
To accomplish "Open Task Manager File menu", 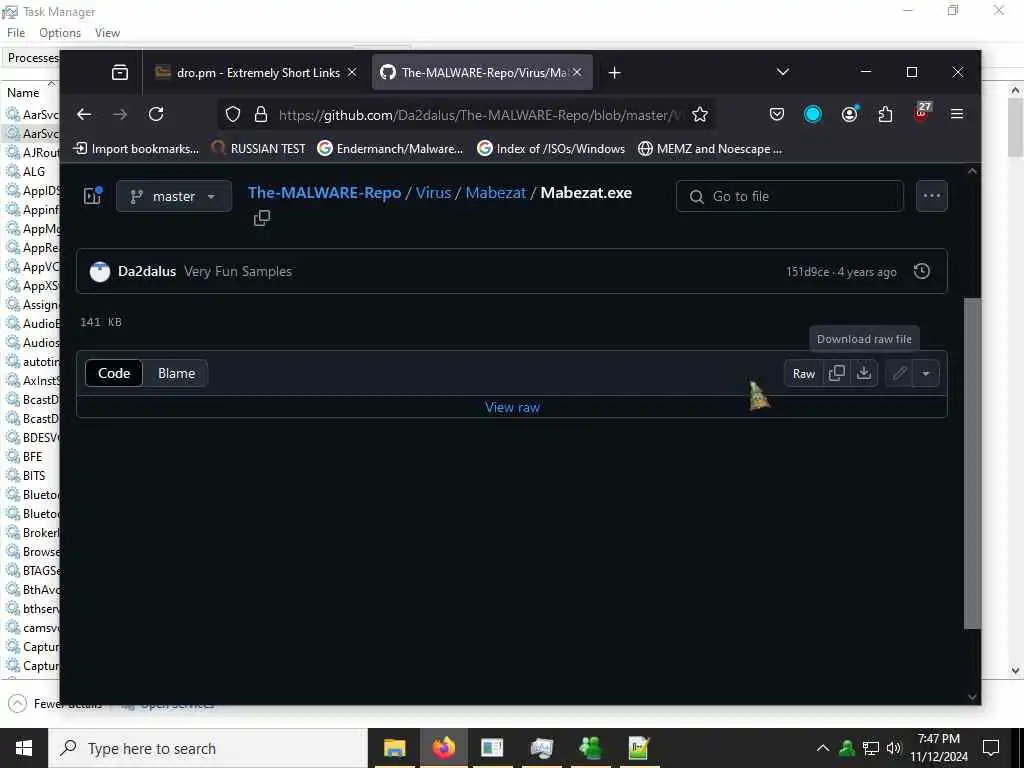I will pyautogui.click(x=16, y=33).
